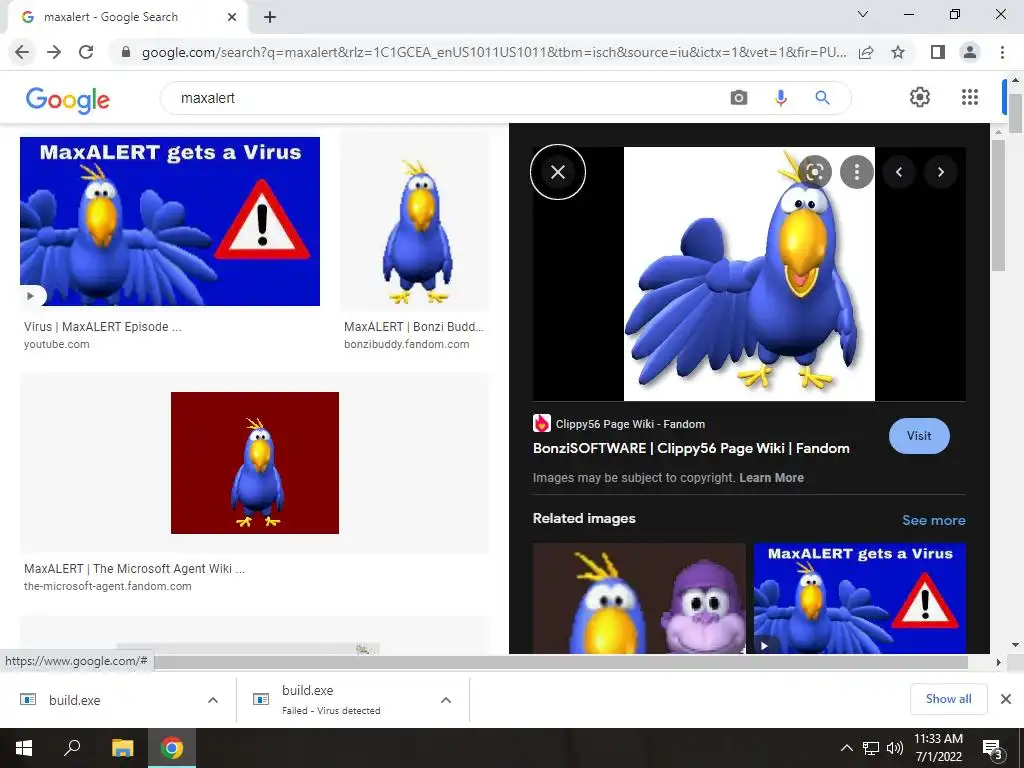Click Chrome icon in taskbar
The height and width of the screenshot is (768, 1024).
point(172,748)
